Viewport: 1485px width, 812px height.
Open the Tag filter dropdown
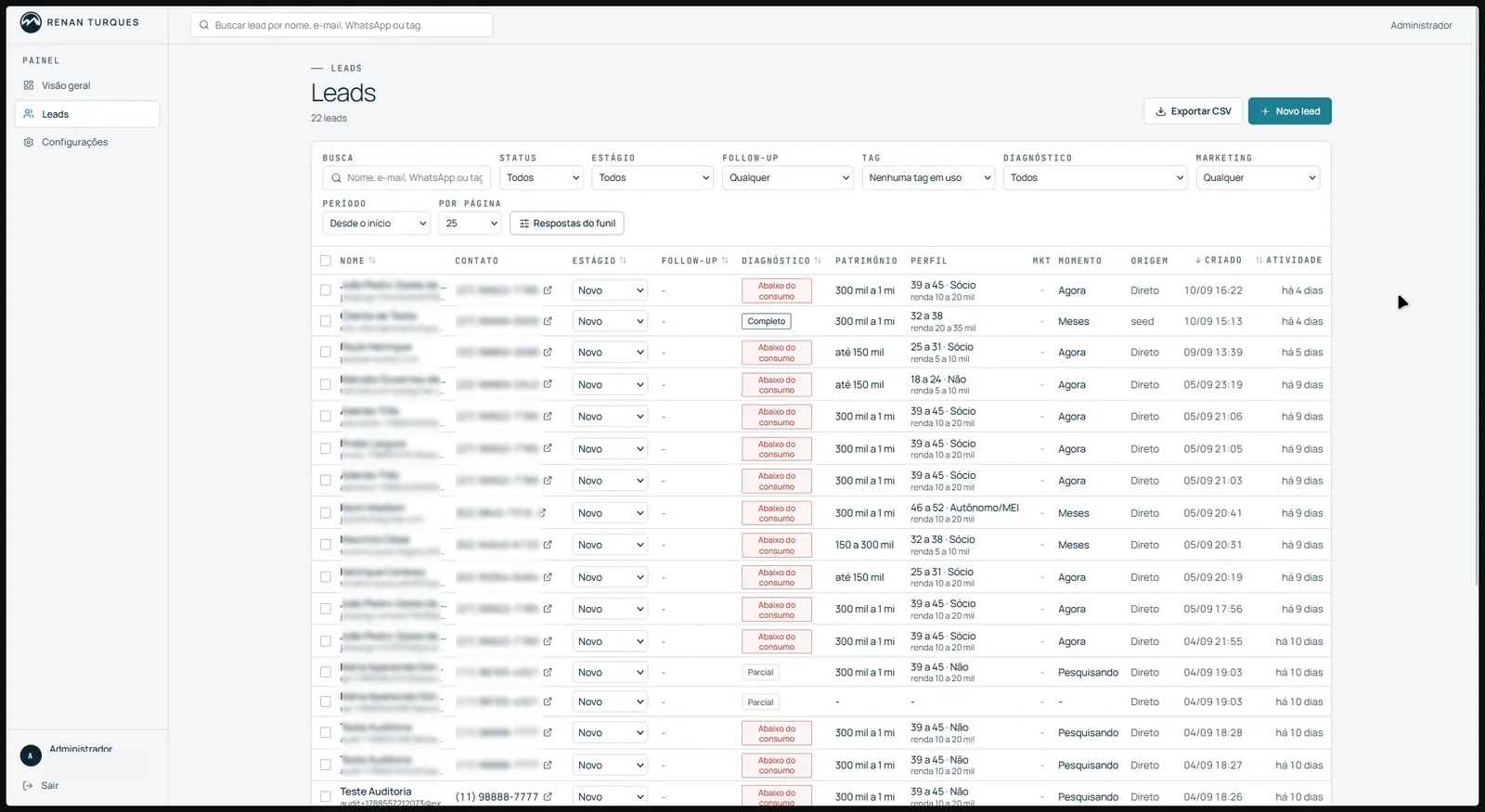[x=929, y=178]
